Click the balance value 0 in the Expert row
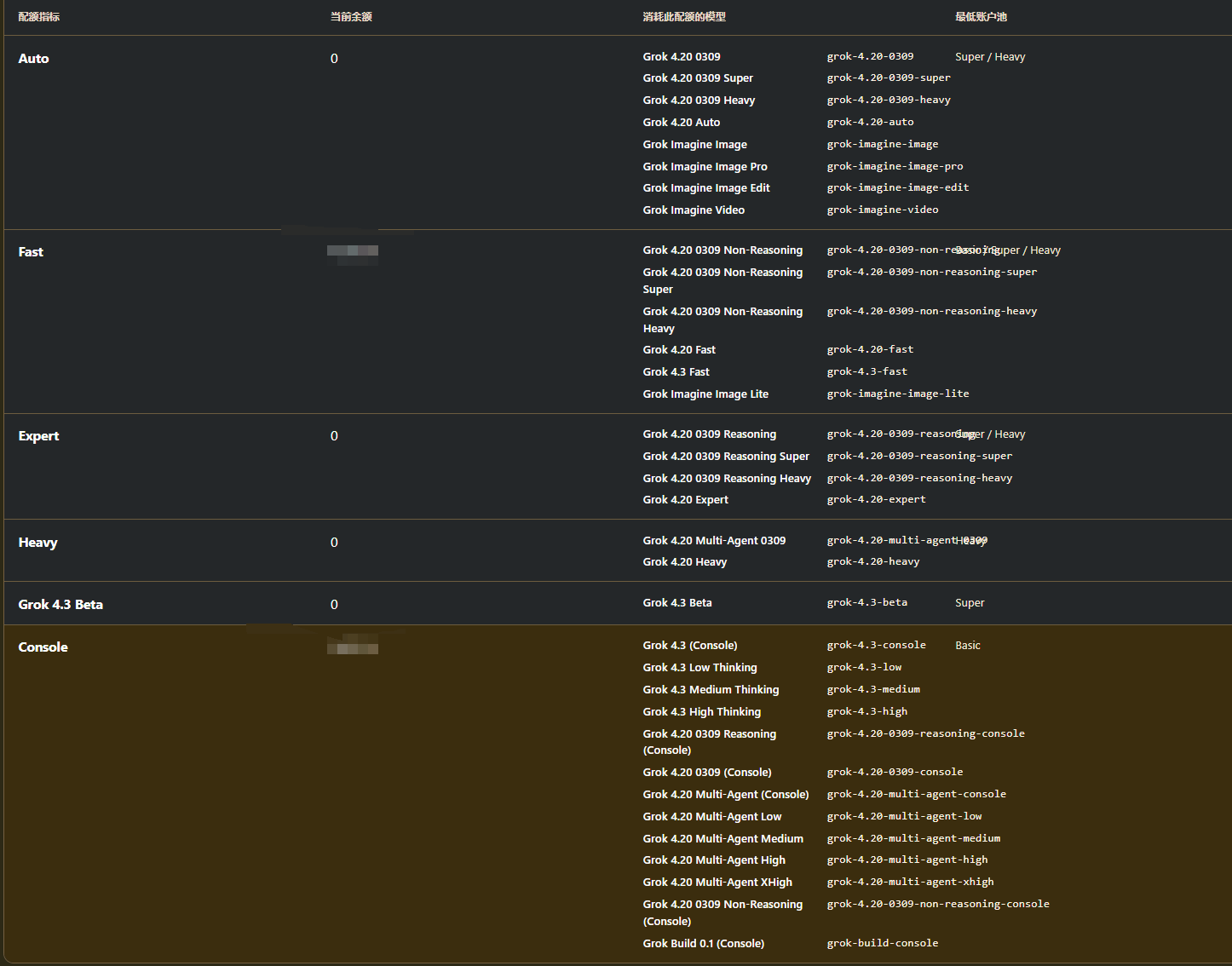 tap(334, 436)
